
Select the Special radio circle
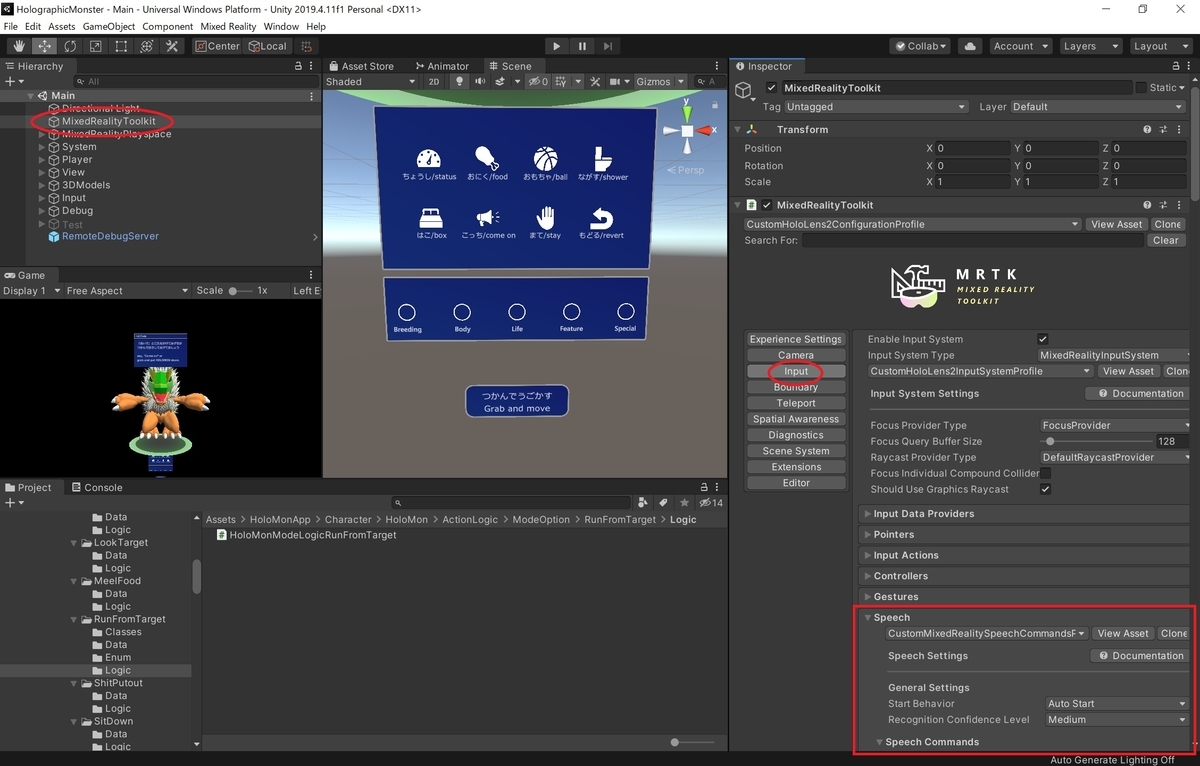coord(626,311)
